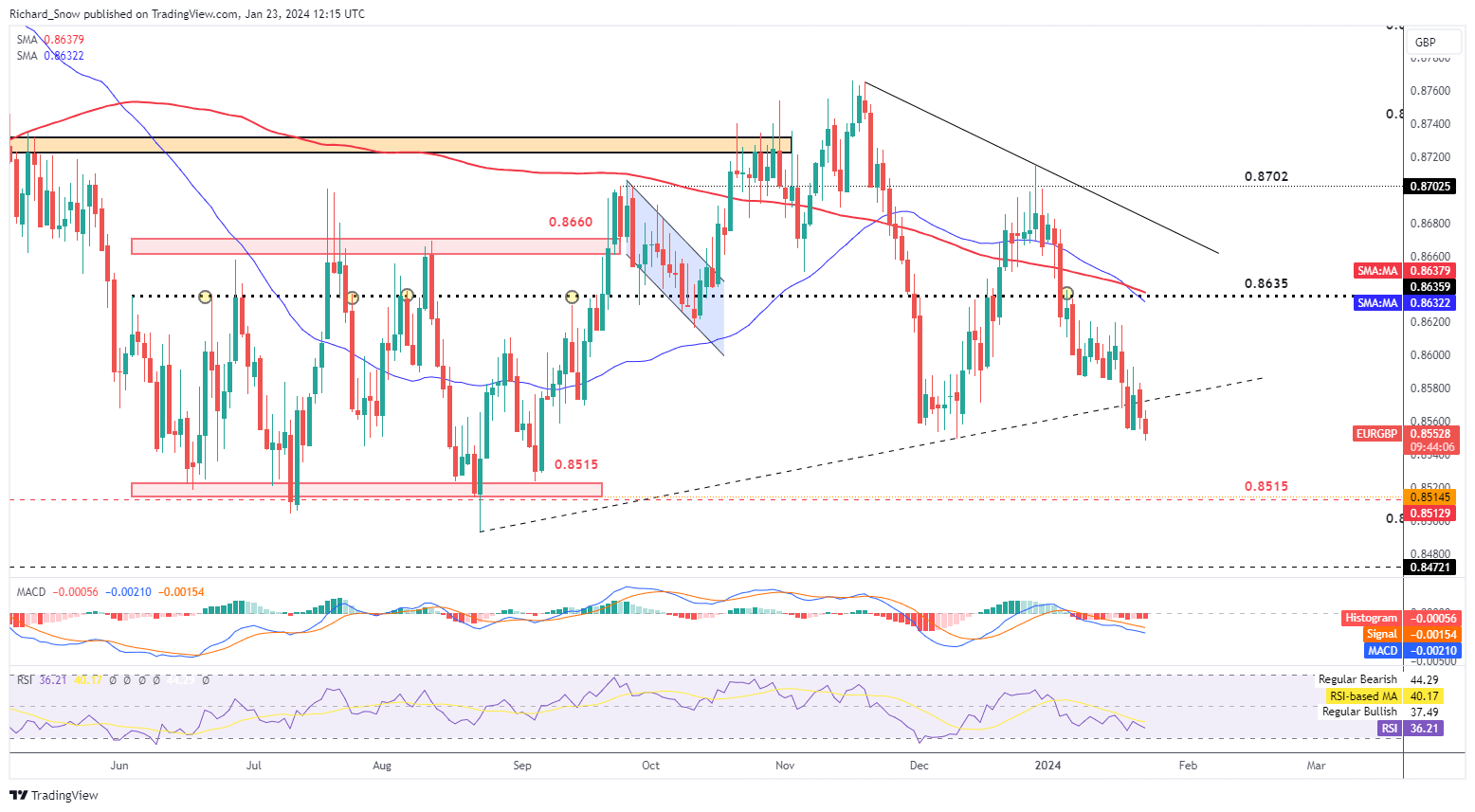The height and width of the screenshot is (812, 1475).
Task: Click the 0.8515 annotation near January
Action: 1266,487
